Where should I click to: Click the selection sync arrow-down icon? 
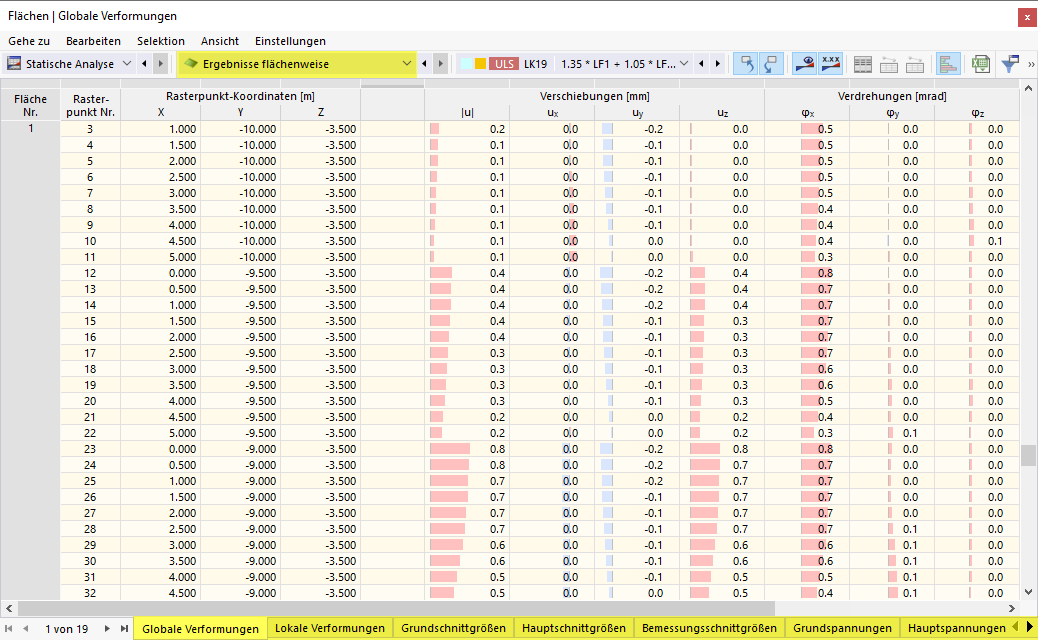coord(771,64)
